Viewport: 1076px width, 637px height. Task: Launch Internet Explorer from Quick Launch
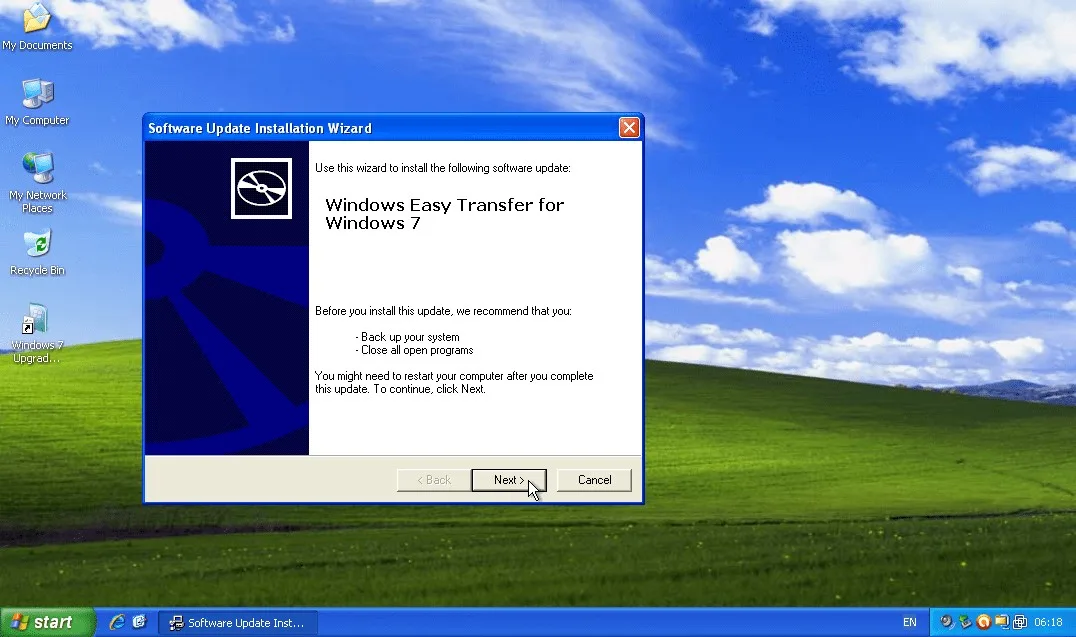click(117, 622)
